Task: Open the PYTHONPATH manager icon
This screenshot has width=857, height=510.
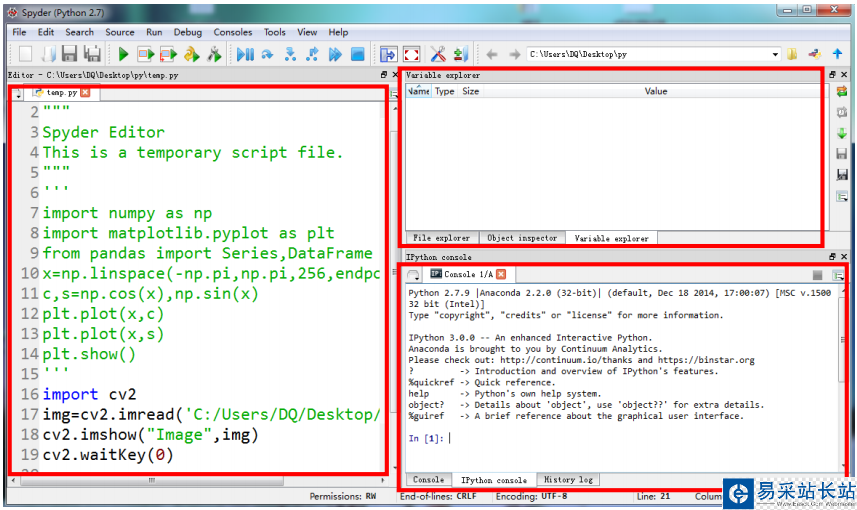Action: pos(461,54)
